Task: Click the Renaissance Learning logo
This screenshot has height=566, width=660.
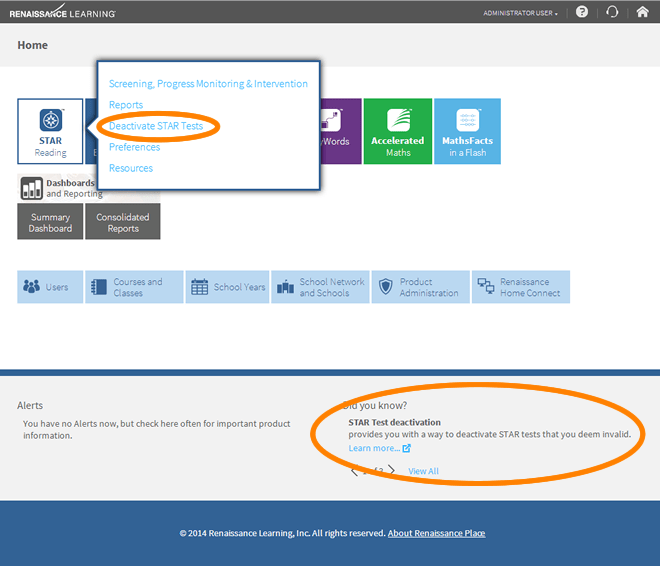Action: click(62, 12)
